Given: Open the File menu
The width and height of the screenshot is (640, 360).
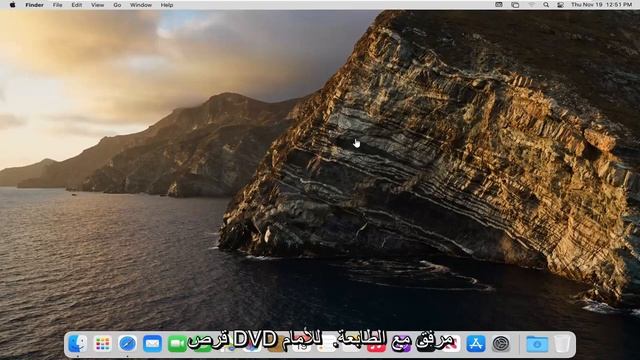Looking at the screenshot, I should 58,5.
